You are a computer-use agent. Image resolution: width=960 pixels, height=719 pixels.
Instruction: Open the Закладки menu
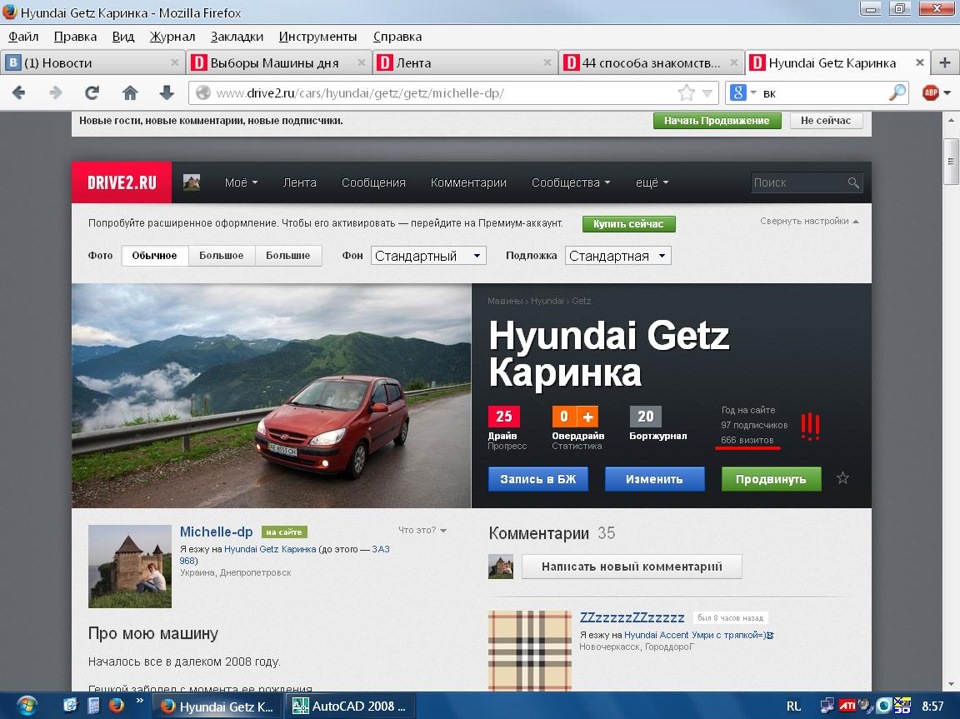tap(237, 37)
